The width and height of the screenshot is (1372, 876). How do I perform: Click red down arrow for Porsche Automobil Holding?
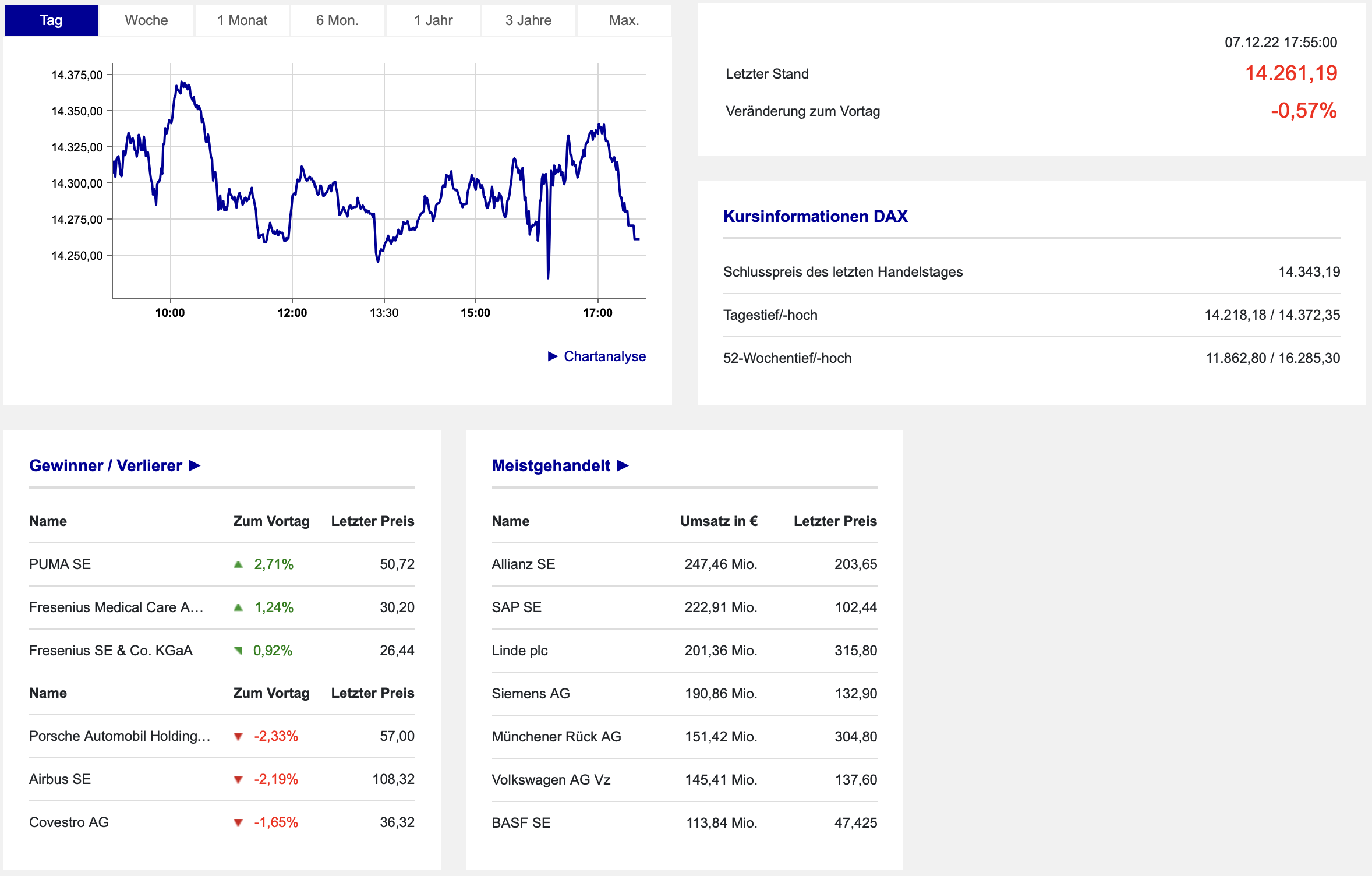tap(238, 736)
